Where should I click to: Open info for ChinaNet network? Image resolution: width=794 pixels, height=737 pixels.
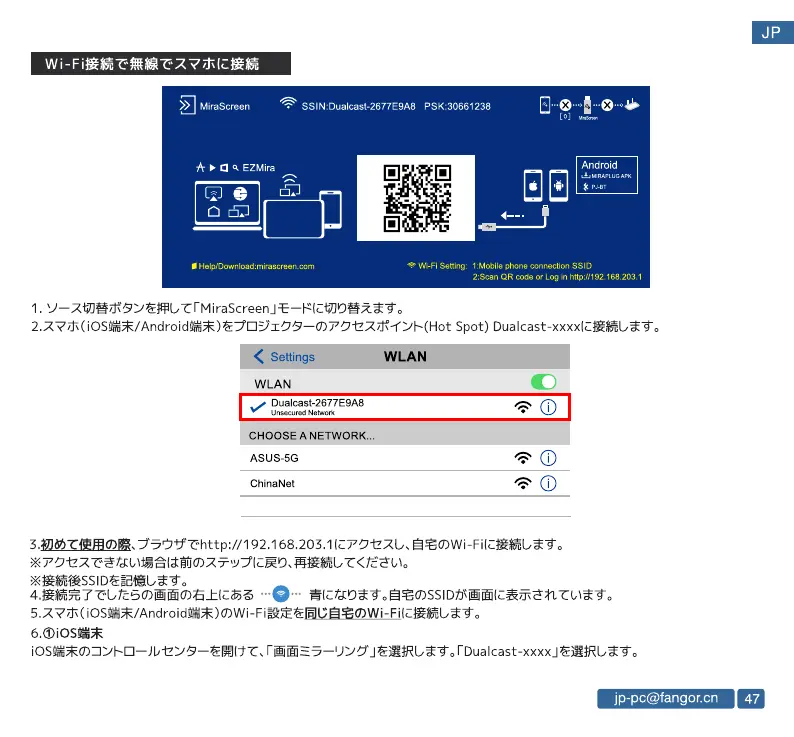(x=548, y=483)
